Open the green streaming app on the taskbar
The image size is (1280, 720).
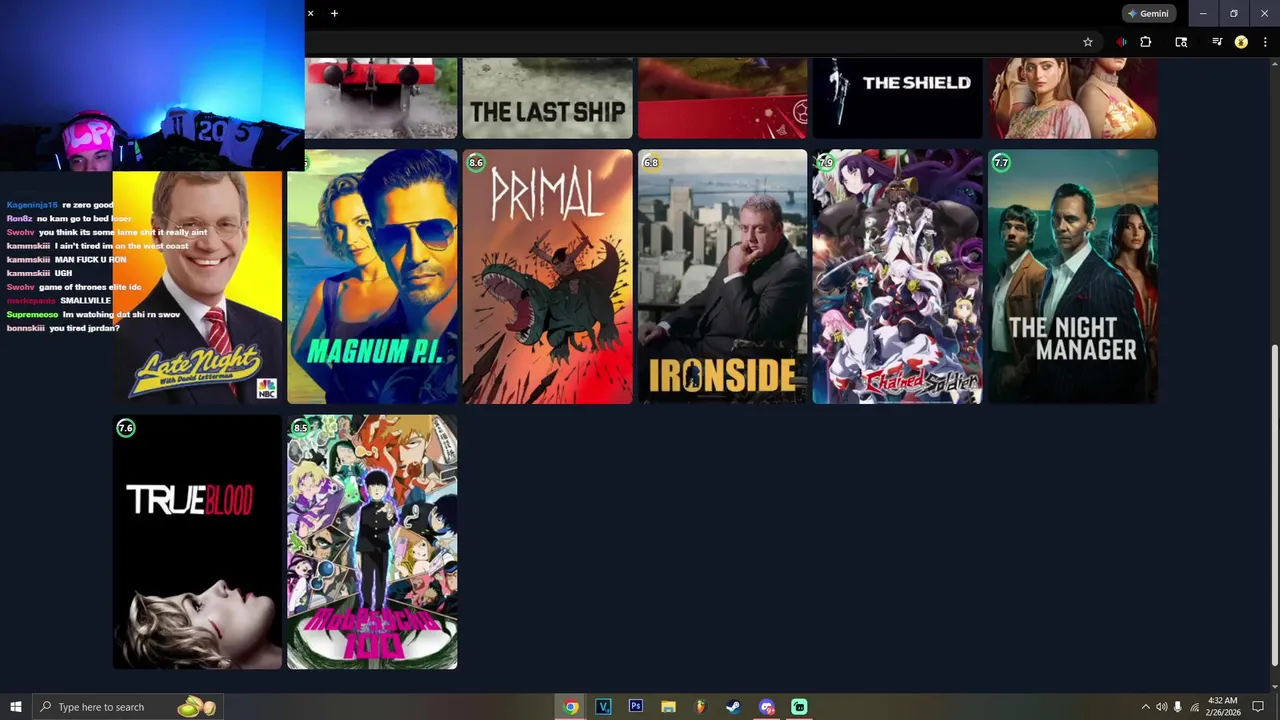pos(799,707)
